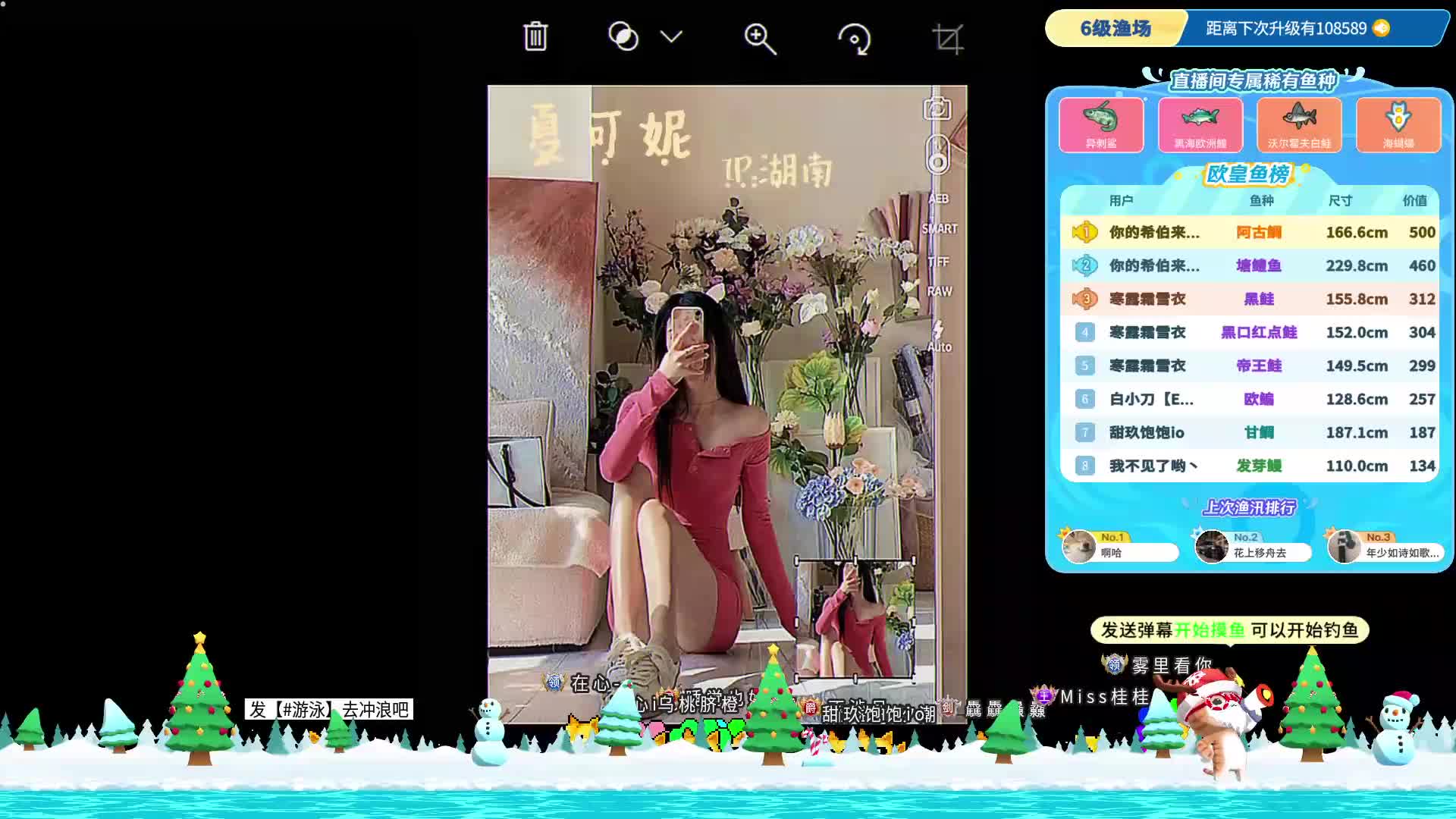Viewport: 1456px width, 819px height.
Task: Click the camera flip icon on photo
Action: point(937,108)
